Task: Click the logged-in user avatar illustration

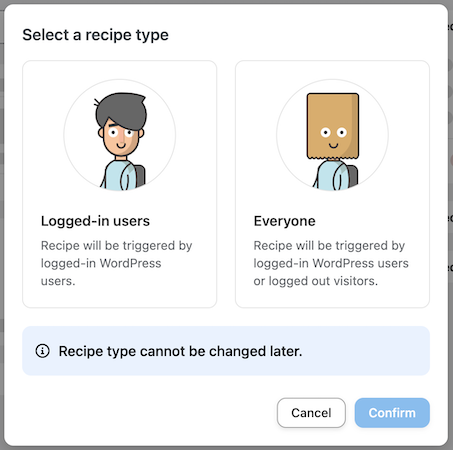Action: coord(120,135)
